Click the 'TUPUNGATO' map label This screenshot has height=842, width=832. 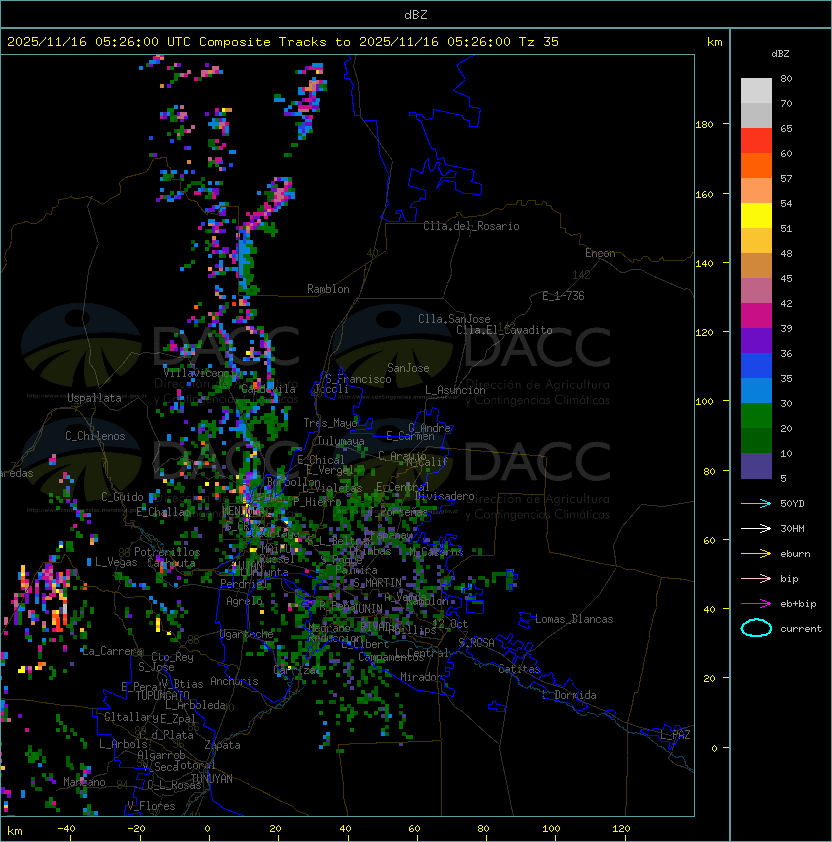(162, 695)
